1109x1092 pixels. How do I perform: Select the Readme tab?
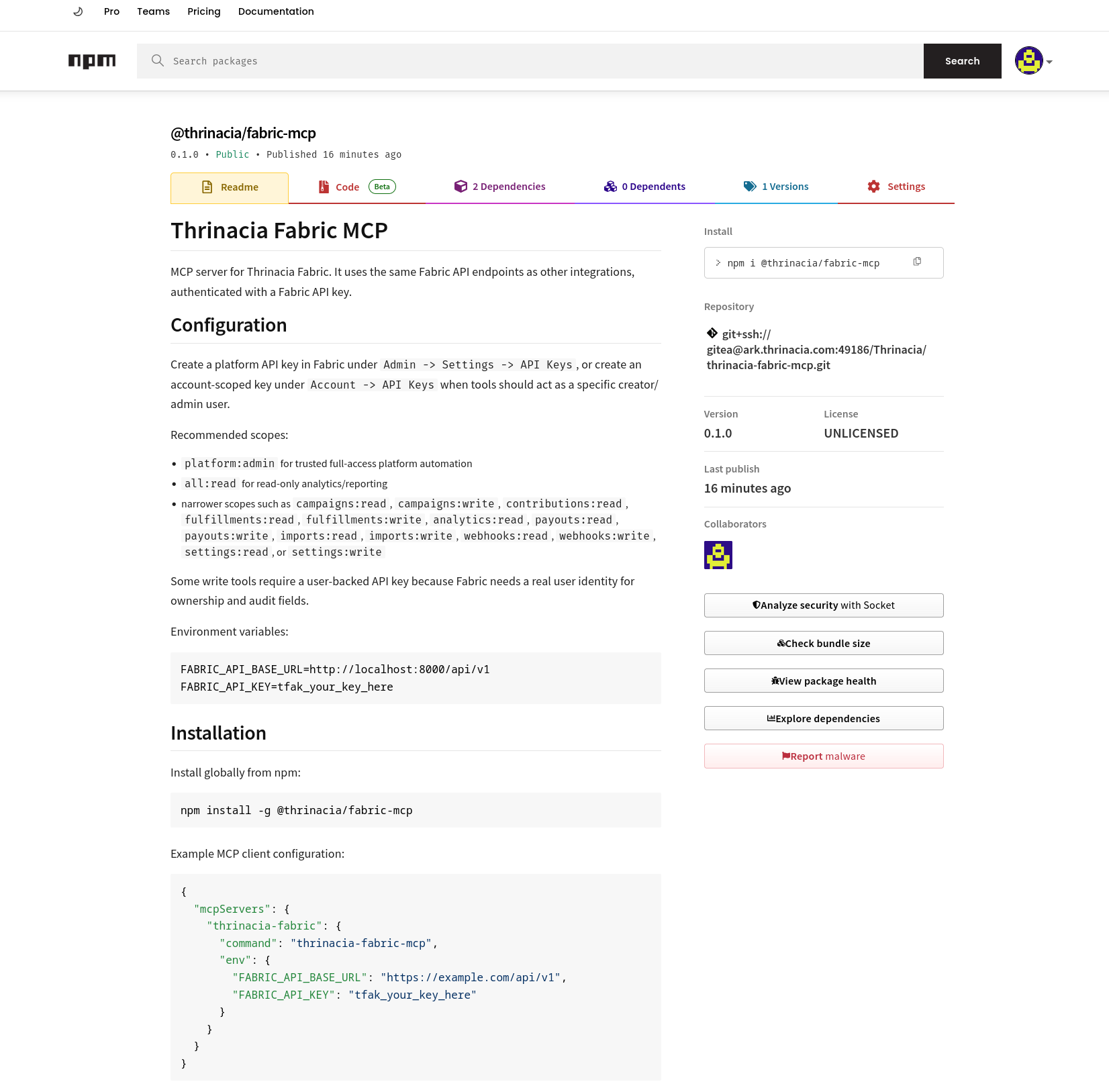tap(230, 188)
